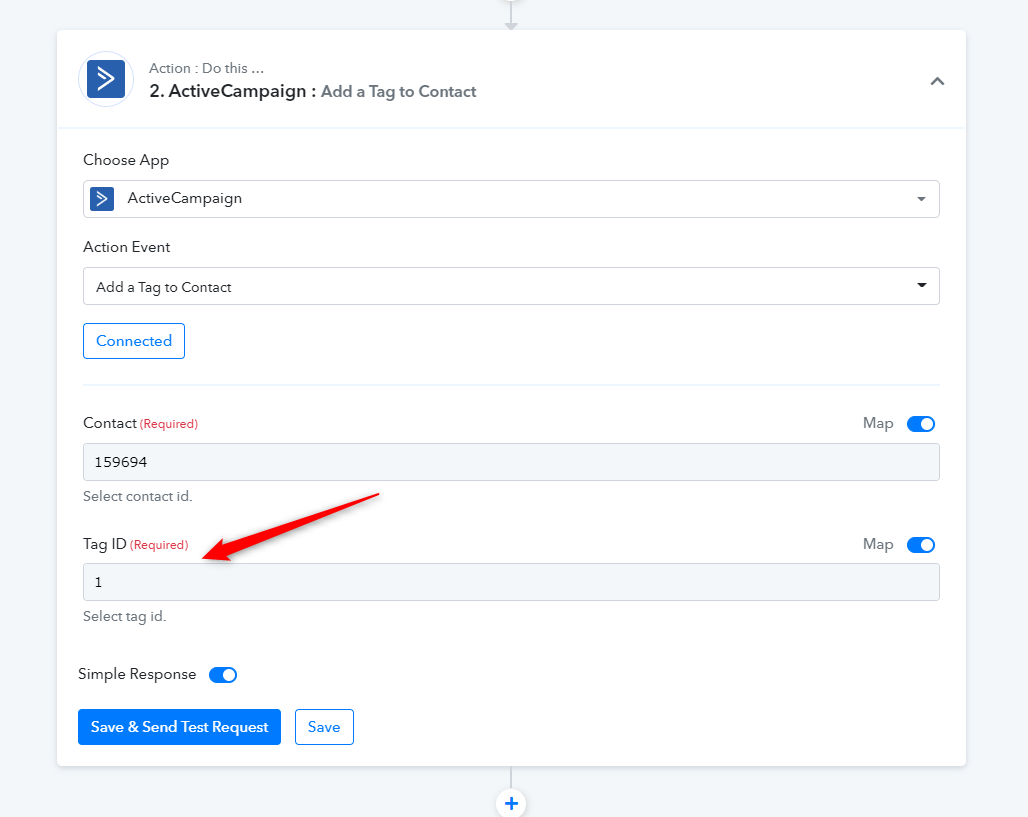Click the ActiveCampaign icon inside the Choose App box
1028x817 pixels.
click(102, 199)
